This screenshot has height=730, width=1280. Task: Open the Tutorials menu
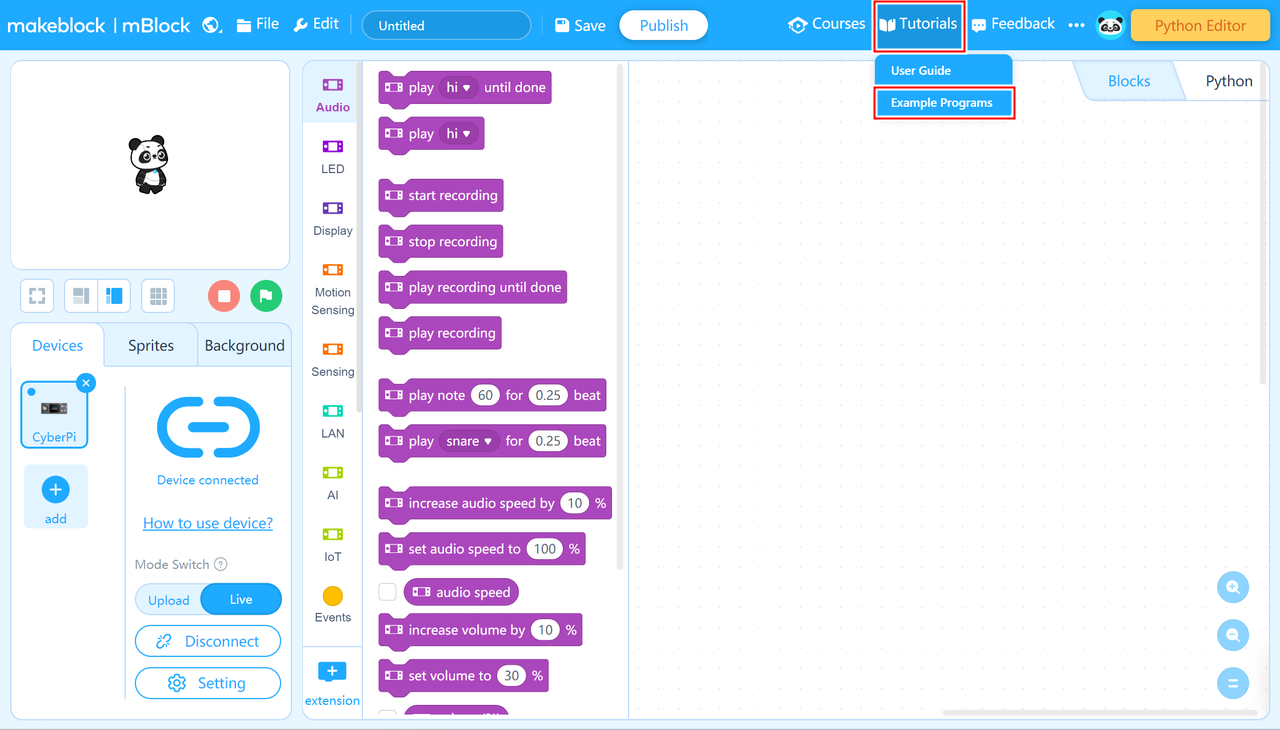click(919, 25)
